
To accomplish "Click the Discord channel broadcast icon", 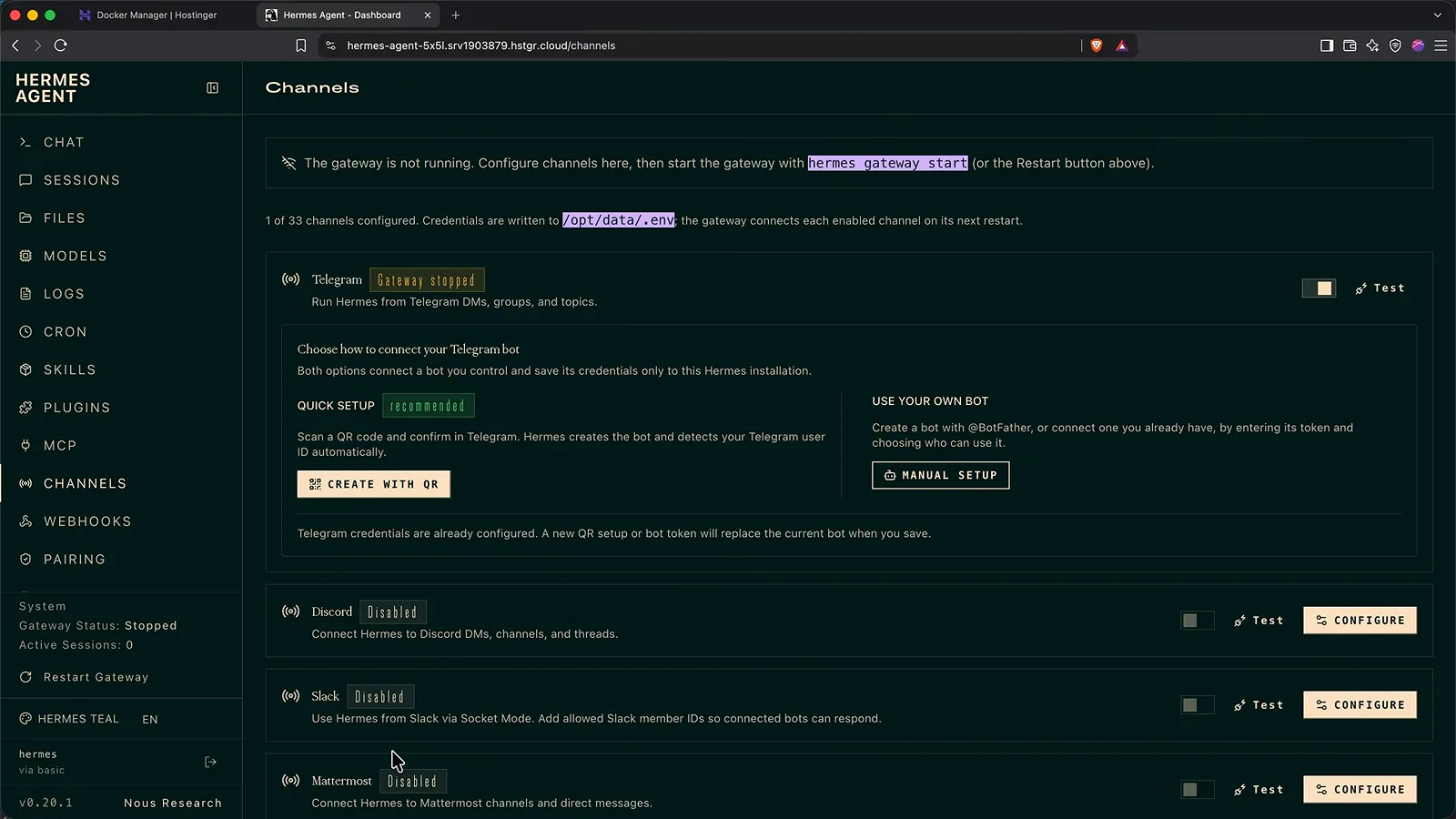I will click(x=290, y=612).
